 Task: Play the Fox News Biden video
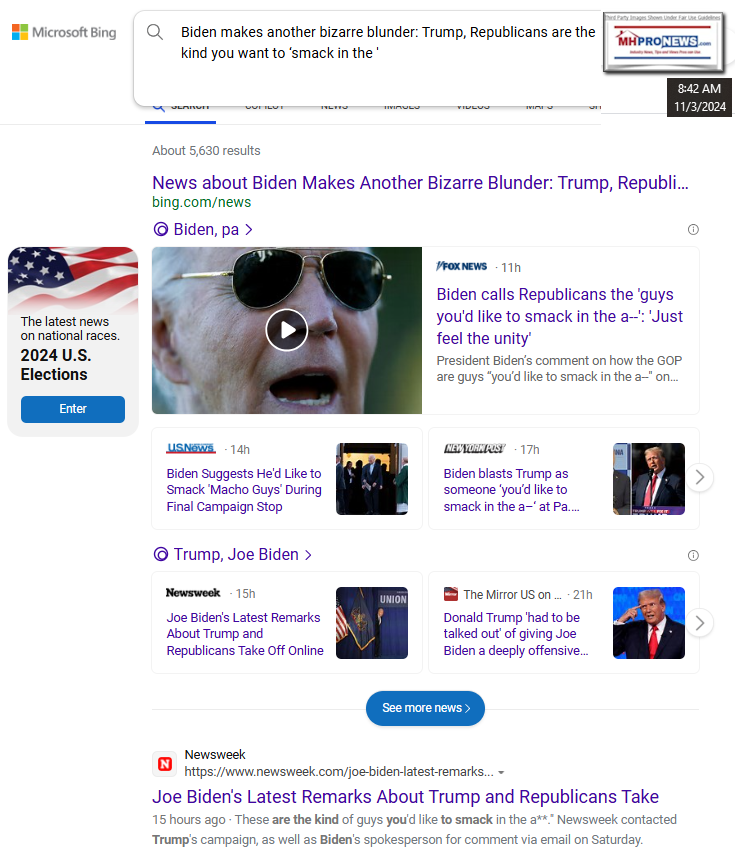[x=286, y=330]
